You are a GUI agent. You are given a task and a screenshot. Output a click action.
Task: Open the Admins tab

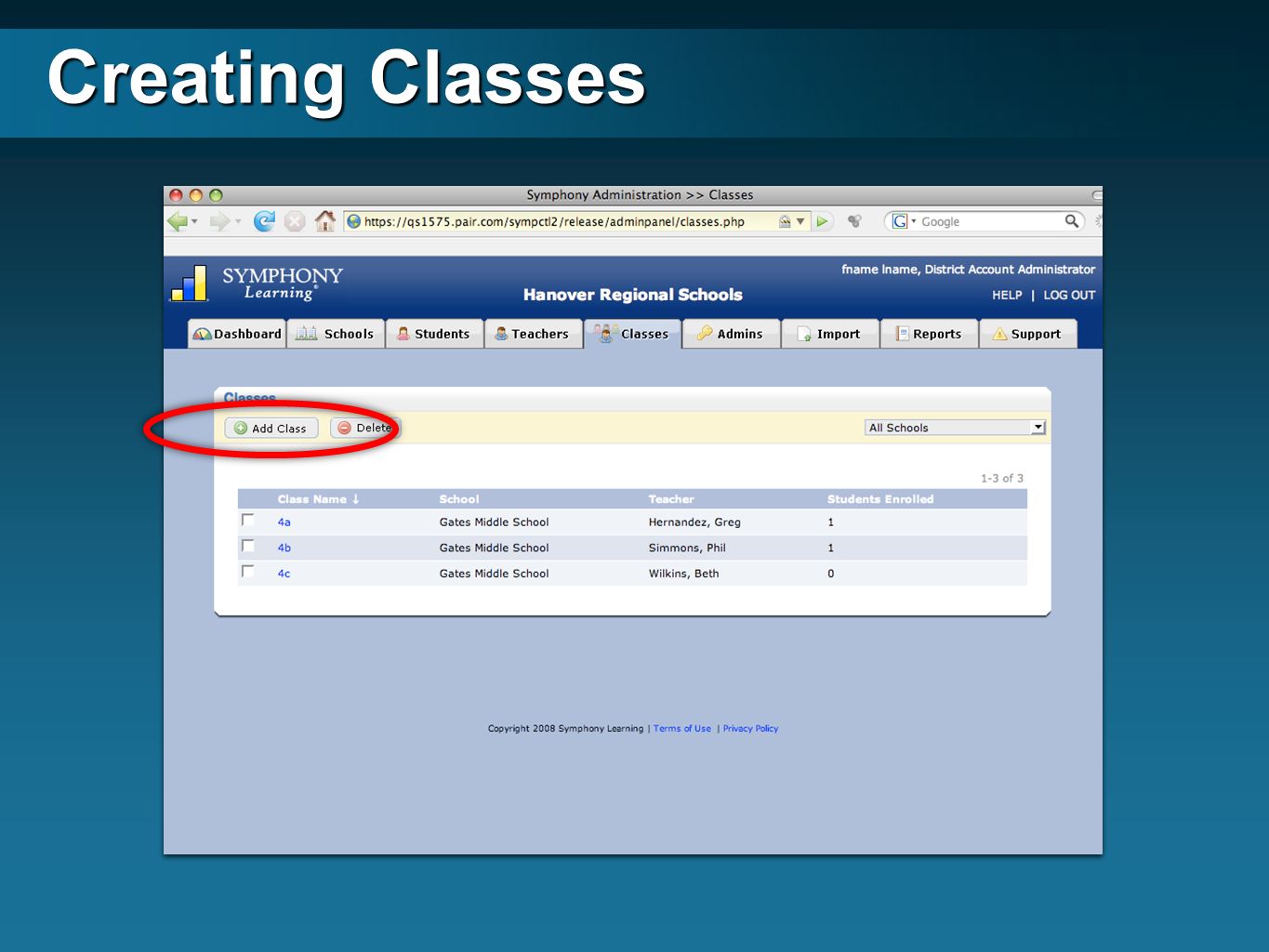click(x=731, y=334)
